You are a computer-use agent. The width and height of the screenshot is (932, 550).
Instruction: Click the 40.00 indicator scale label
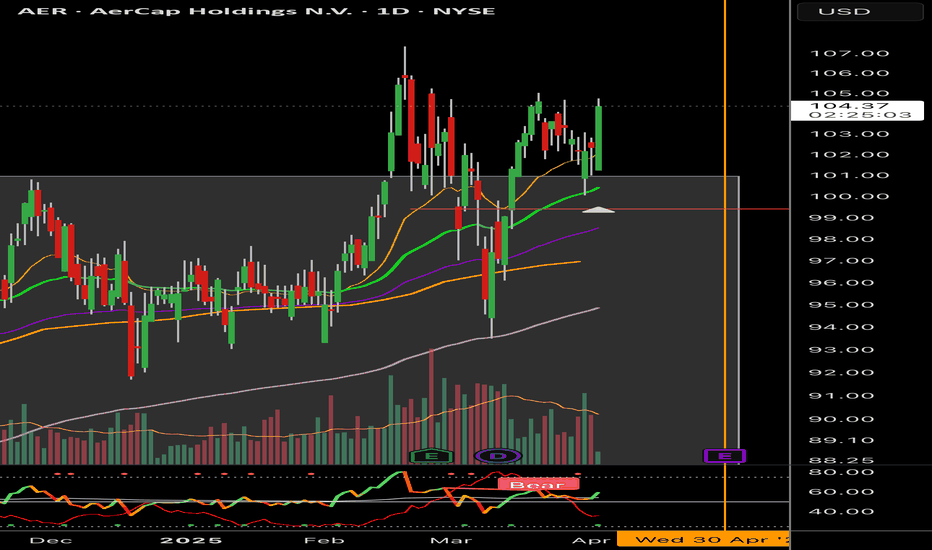point(842,511)
